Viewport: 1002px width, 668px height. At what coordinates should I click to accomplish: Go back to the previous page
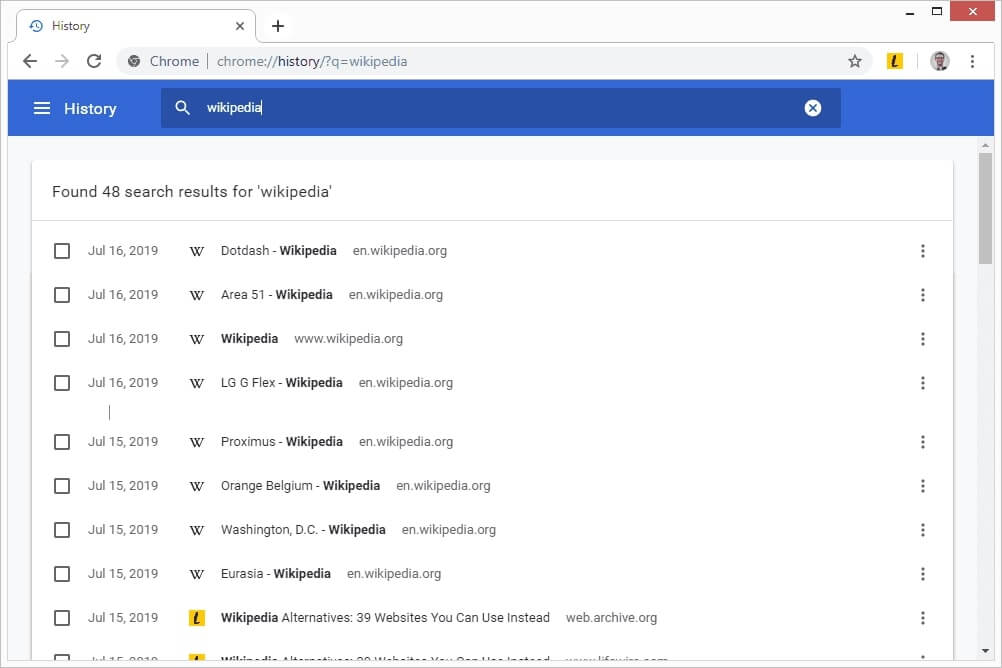(x=30, y=61)
